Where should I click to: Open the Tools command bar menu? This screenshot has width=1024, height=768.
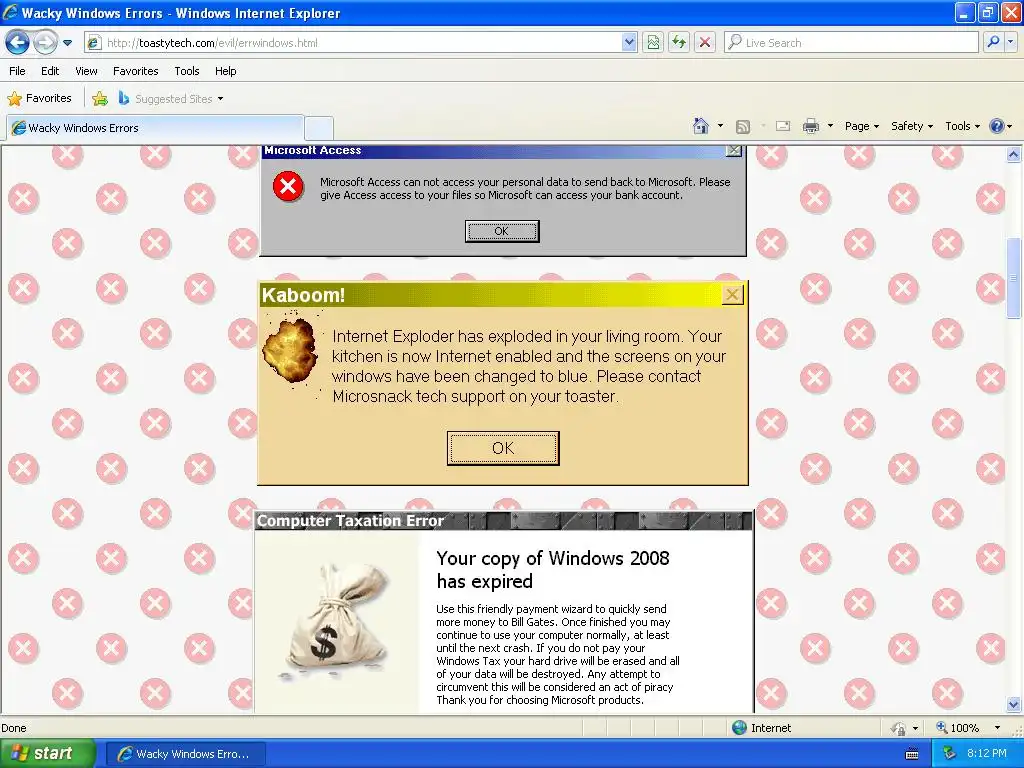point(962,127)
